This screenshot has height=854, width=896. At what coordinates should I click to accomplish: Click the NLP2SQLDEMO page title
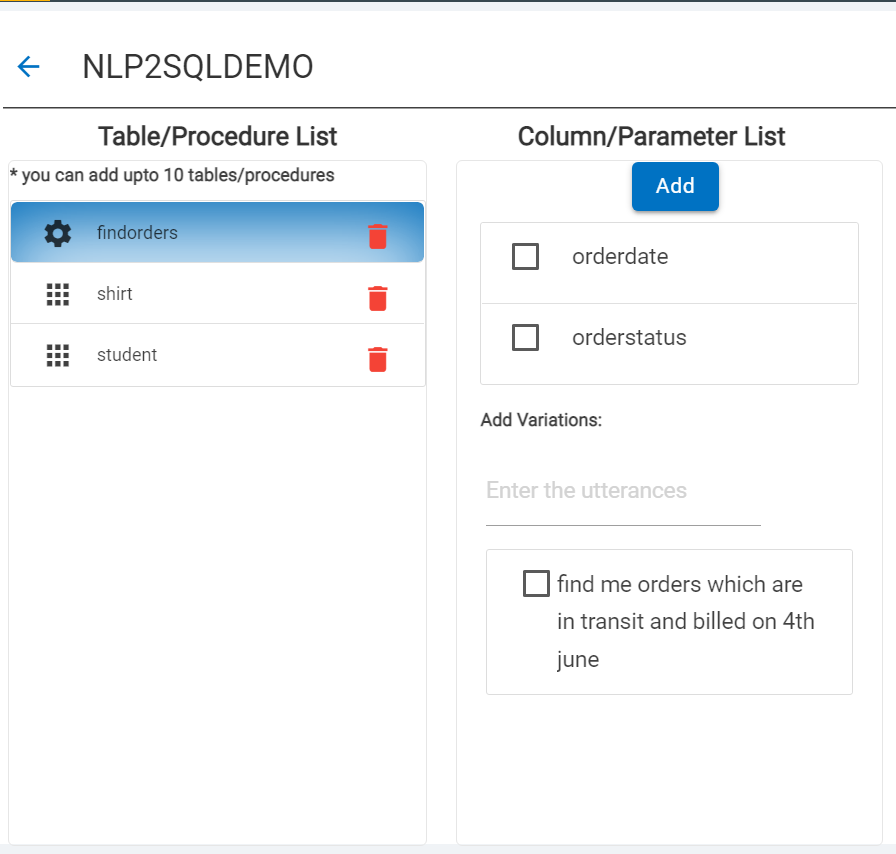click(x=198, y=67)
